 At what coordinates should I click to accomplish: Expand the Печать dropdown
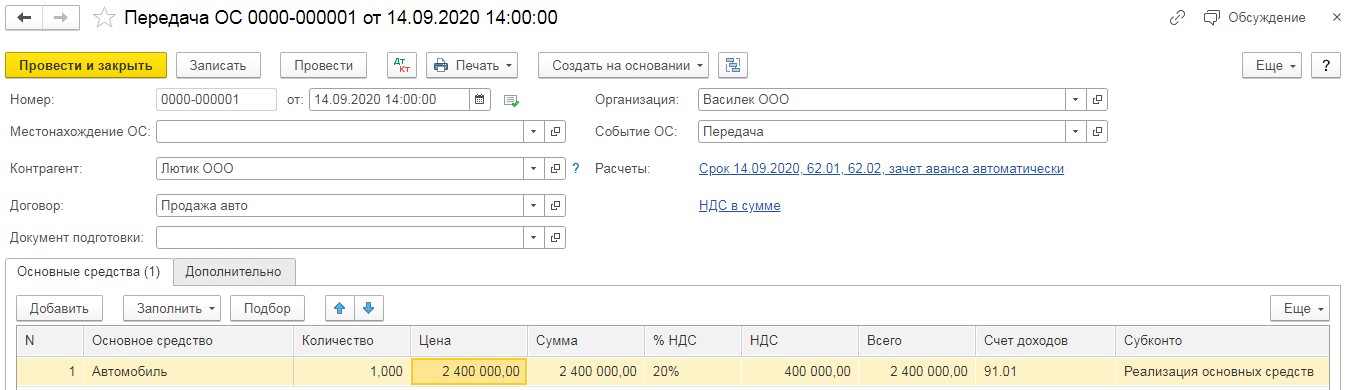[x=472, y=65]
